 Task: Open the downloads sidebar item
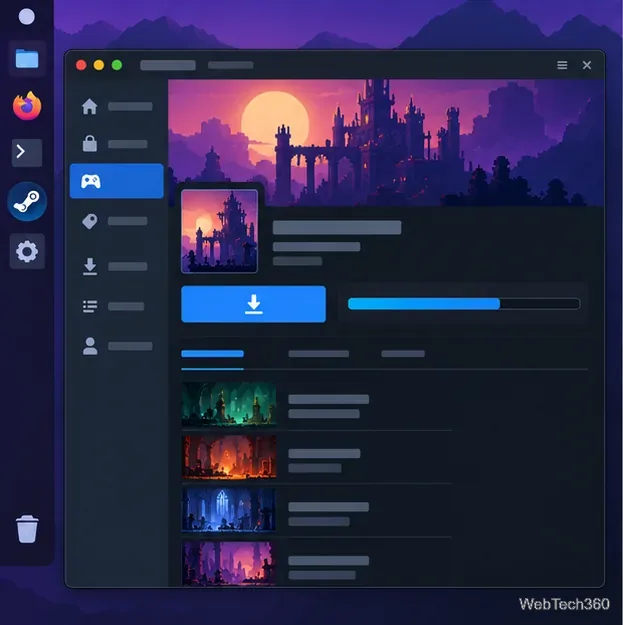[x=117, y=266]
